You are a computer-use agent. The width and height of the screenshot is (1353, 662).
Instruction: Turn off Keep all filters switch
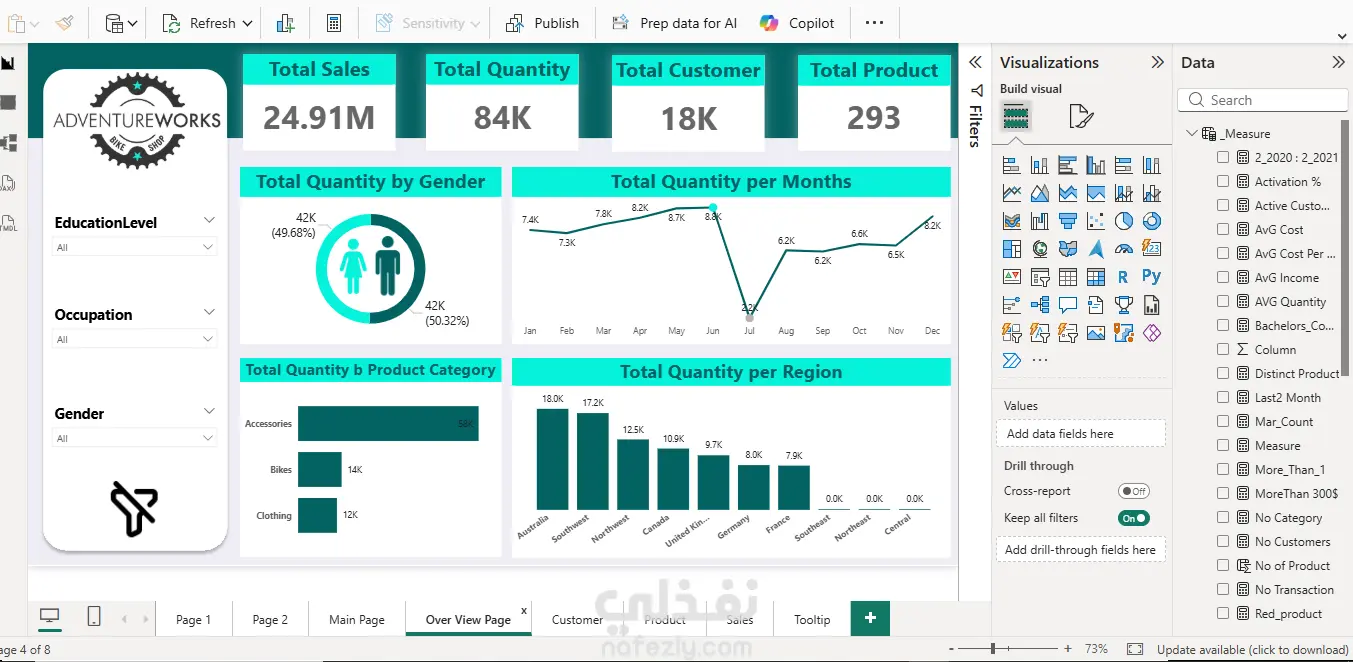coord(1134,518)
